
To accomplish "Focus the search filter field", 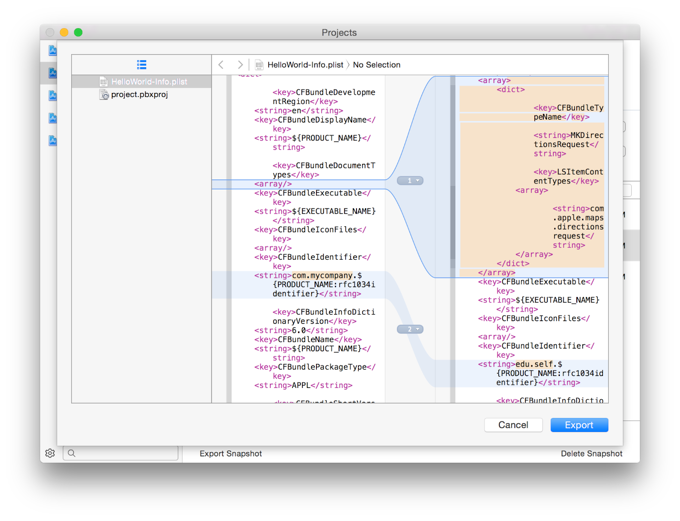I will [121, 453].
